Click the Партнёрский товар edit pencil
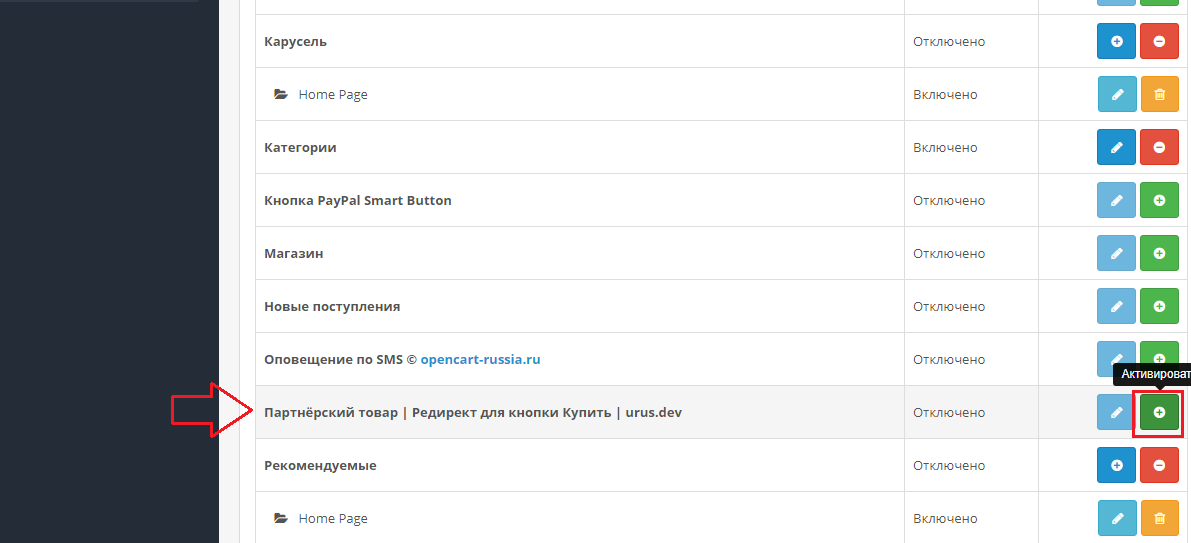Viewport: 1191px width, 543px height. point(1117,413)
